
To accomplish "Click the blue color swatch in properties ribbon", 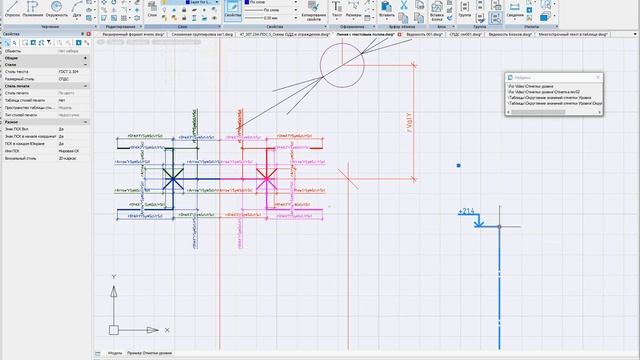I will [x=247, y=2].
